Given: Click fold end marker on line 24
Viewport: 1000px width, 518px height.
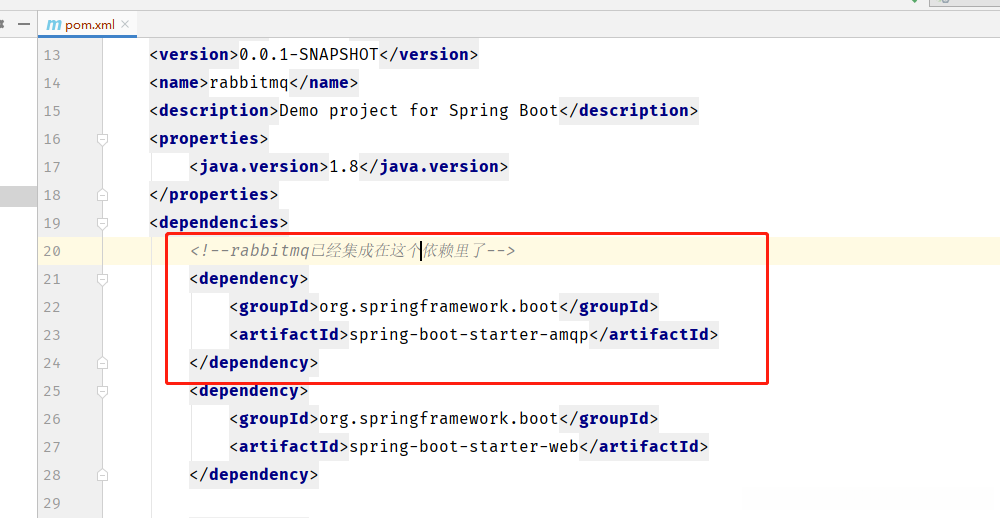Looking at the screenshot, I should [102, 363].
